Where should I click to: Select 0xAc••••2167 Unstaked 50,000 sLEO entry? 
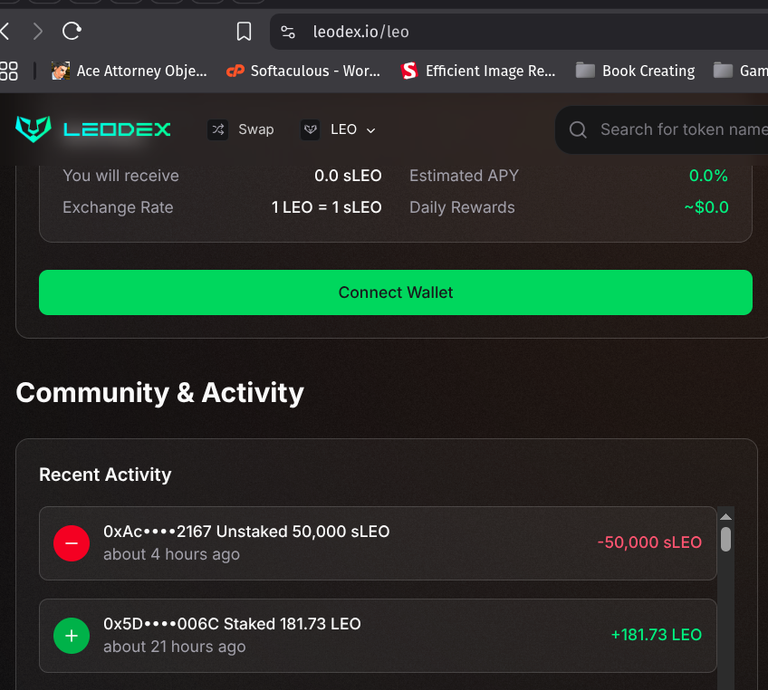pos(378,543)
